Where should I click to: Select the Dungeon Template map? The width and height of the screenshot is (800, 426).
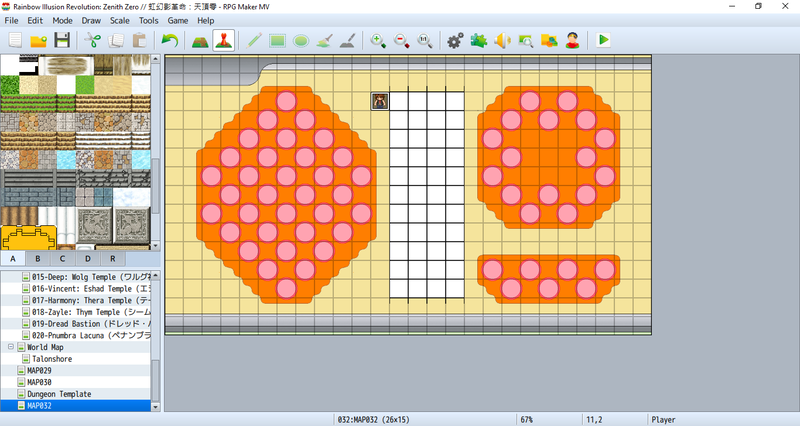[x=59, y=394]
